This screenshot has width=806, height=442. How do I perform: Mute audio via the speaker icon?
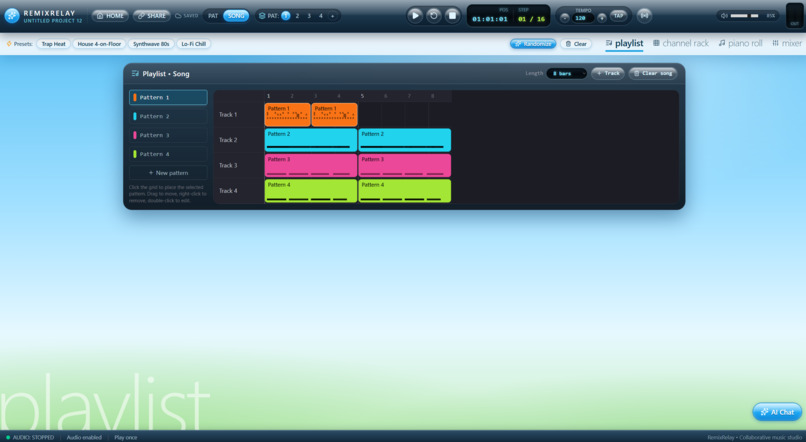724,16
